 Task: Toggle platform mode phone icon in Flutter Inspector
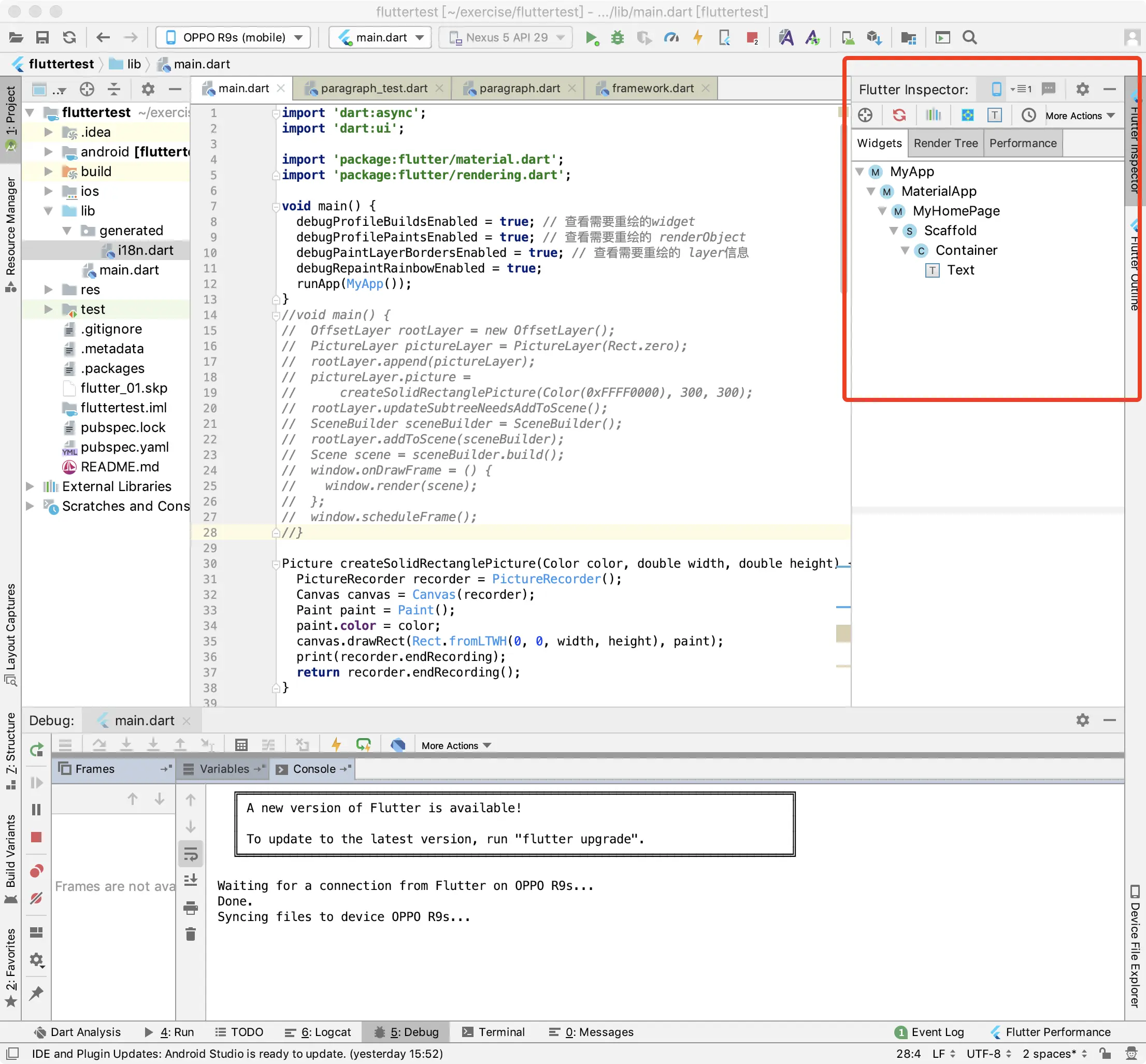coord(996,89)
